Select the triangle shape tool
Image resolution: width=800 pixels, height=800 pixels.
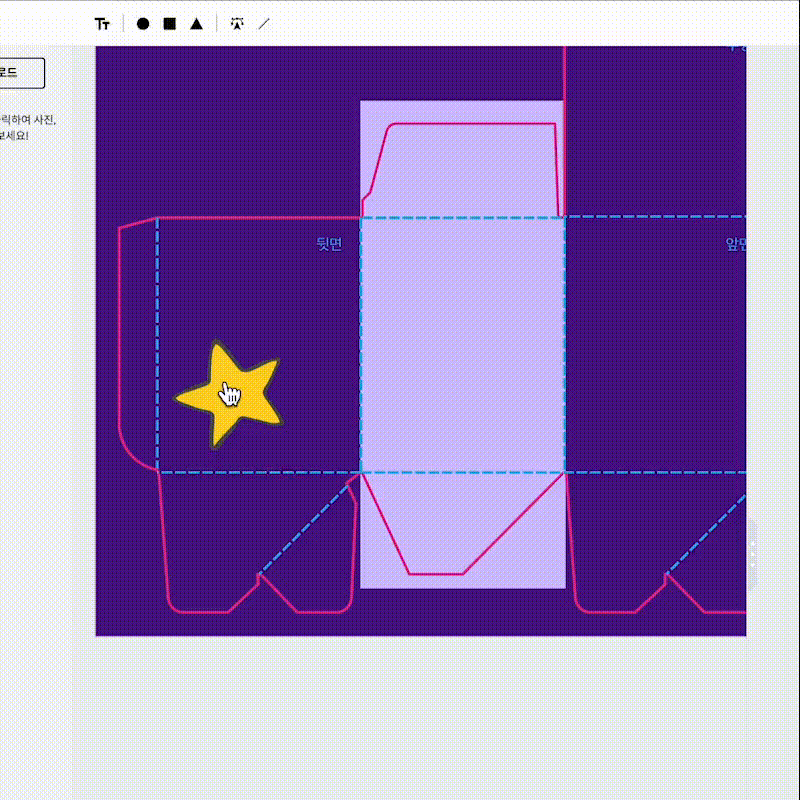[197, 24]
